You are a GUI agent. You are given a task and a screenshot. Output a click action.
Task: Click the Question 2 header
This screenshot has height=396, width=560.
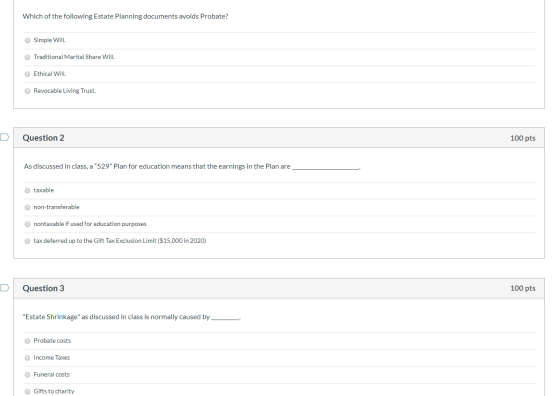[43, 138]
